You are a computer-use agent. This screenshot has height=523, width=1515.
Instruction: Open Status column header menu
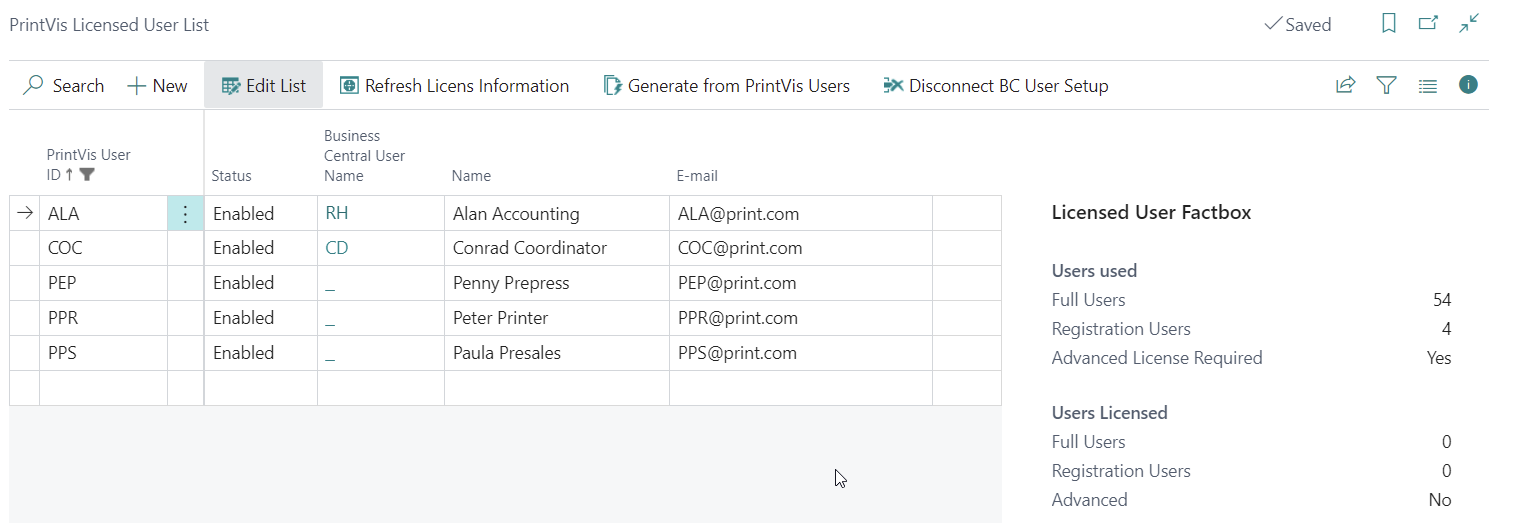(x=231, y=176)
